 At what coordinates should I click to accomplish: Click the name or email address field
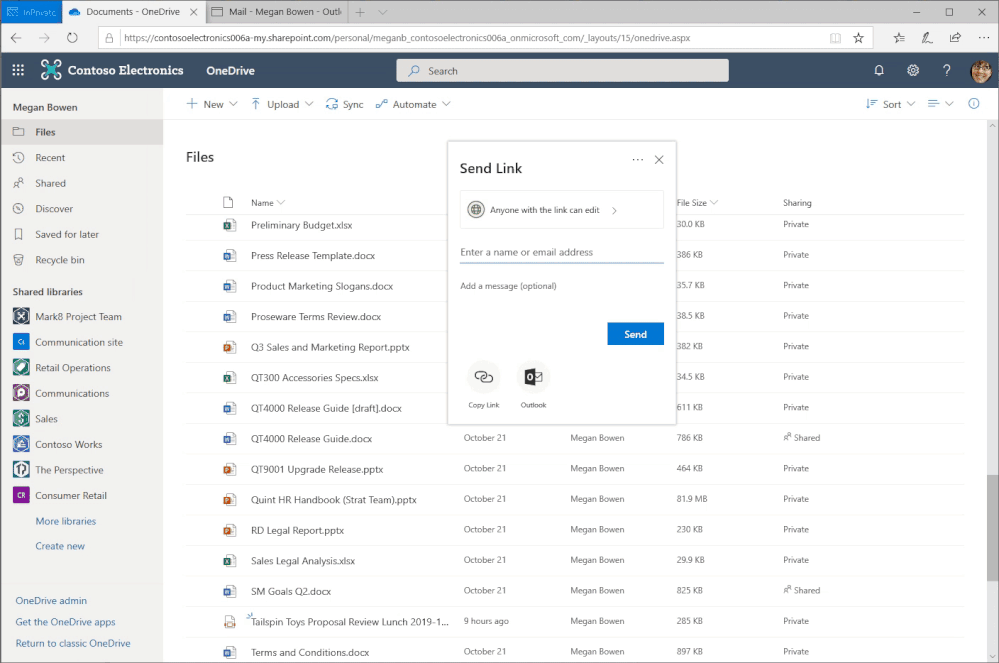561,252
